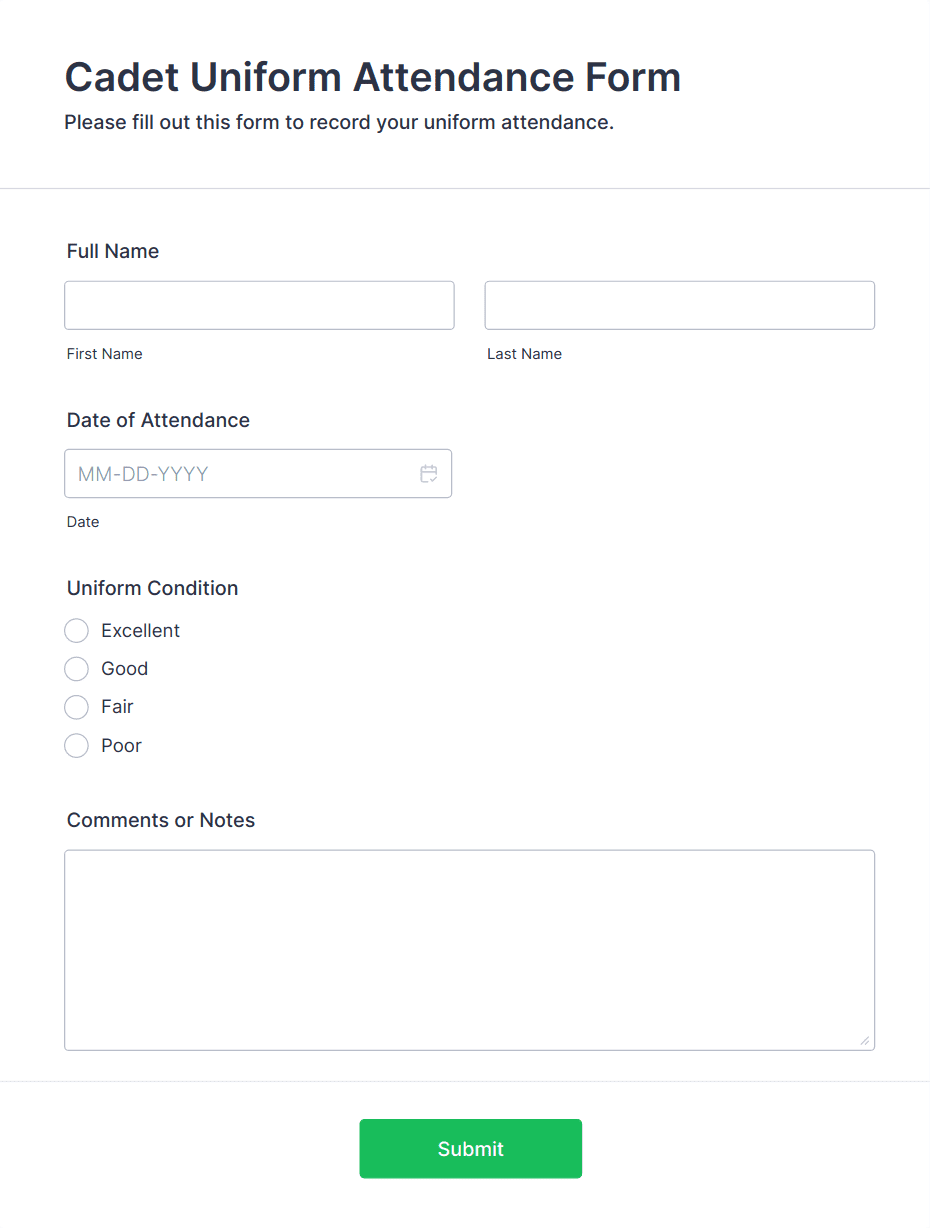Click the Comments or Notes label

(x=161, y=820)
